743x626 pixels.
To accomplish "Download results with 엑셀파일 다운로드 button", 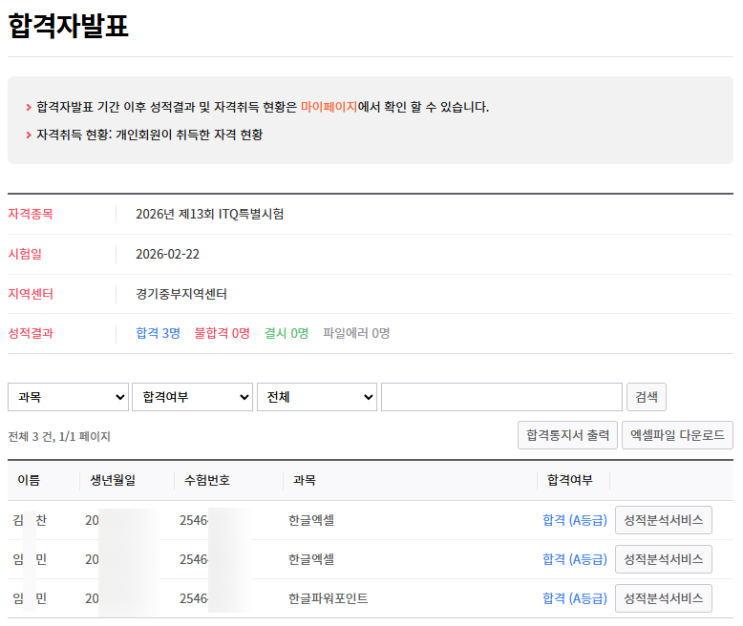I will pos(677,436).
